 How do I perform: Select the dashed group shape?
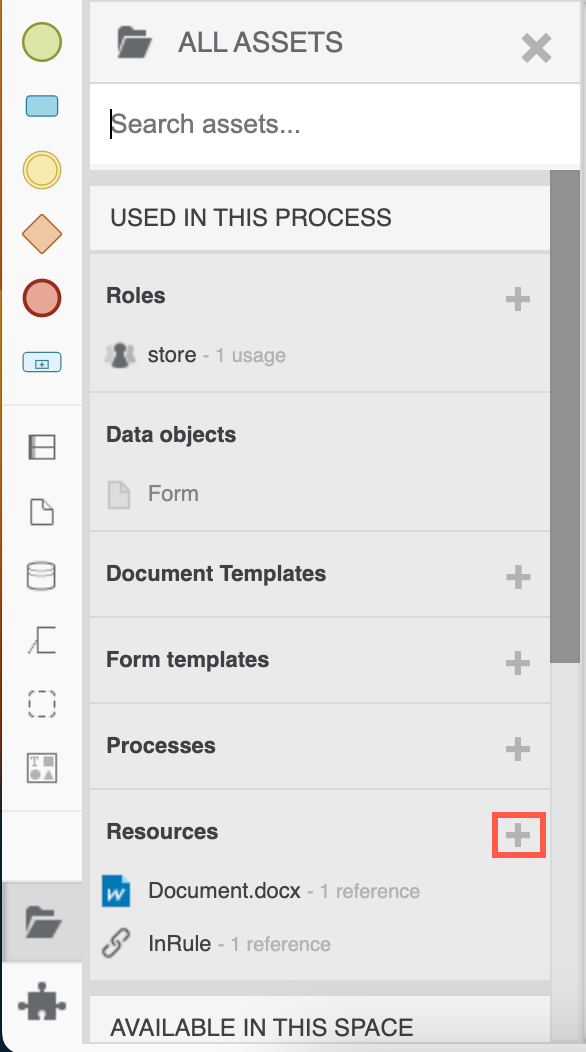42,704
